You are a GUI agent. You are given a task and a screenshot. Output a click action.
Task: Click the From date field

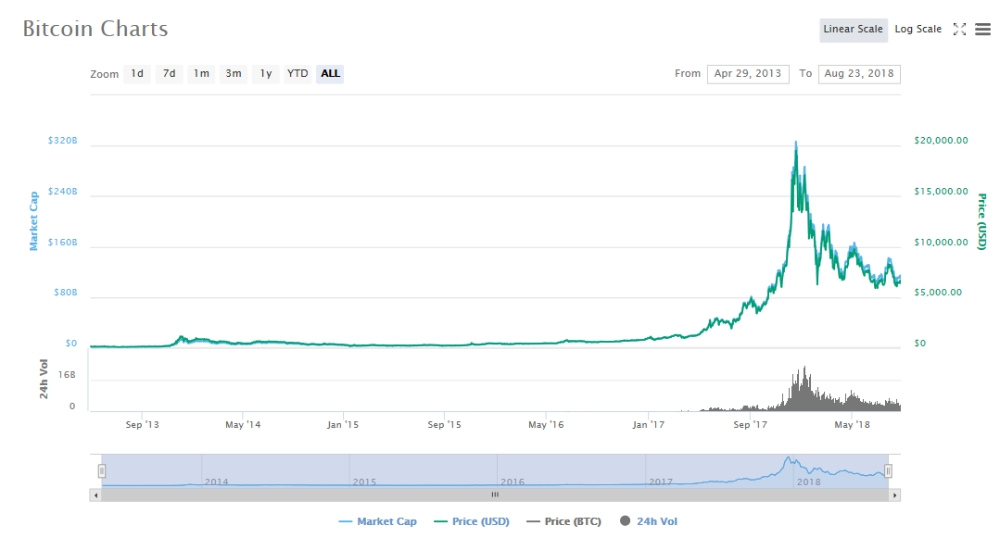[x=747, y=74]
